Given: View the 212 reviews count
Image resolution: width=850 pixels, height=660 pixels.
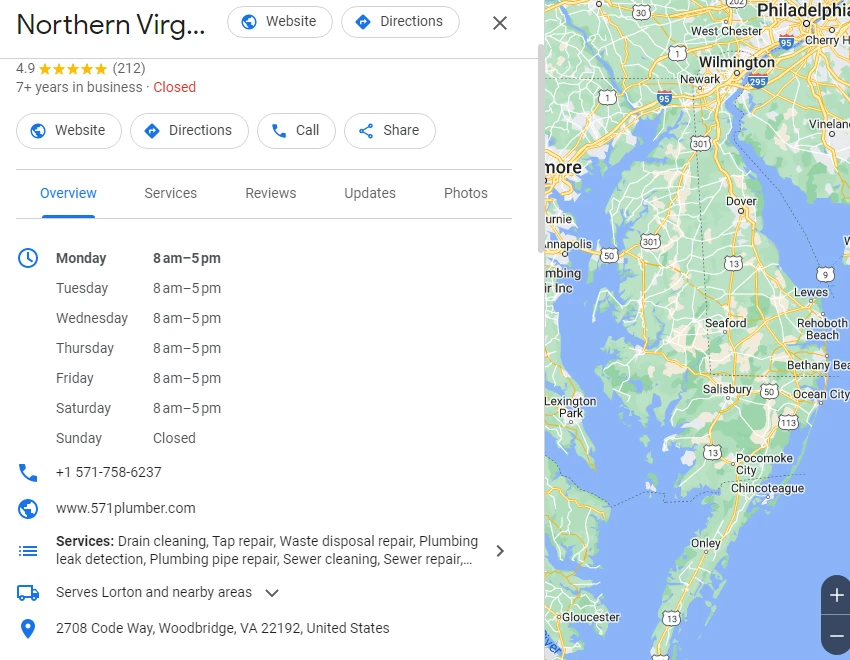Looking at the screenshot, I should (132, 68).
